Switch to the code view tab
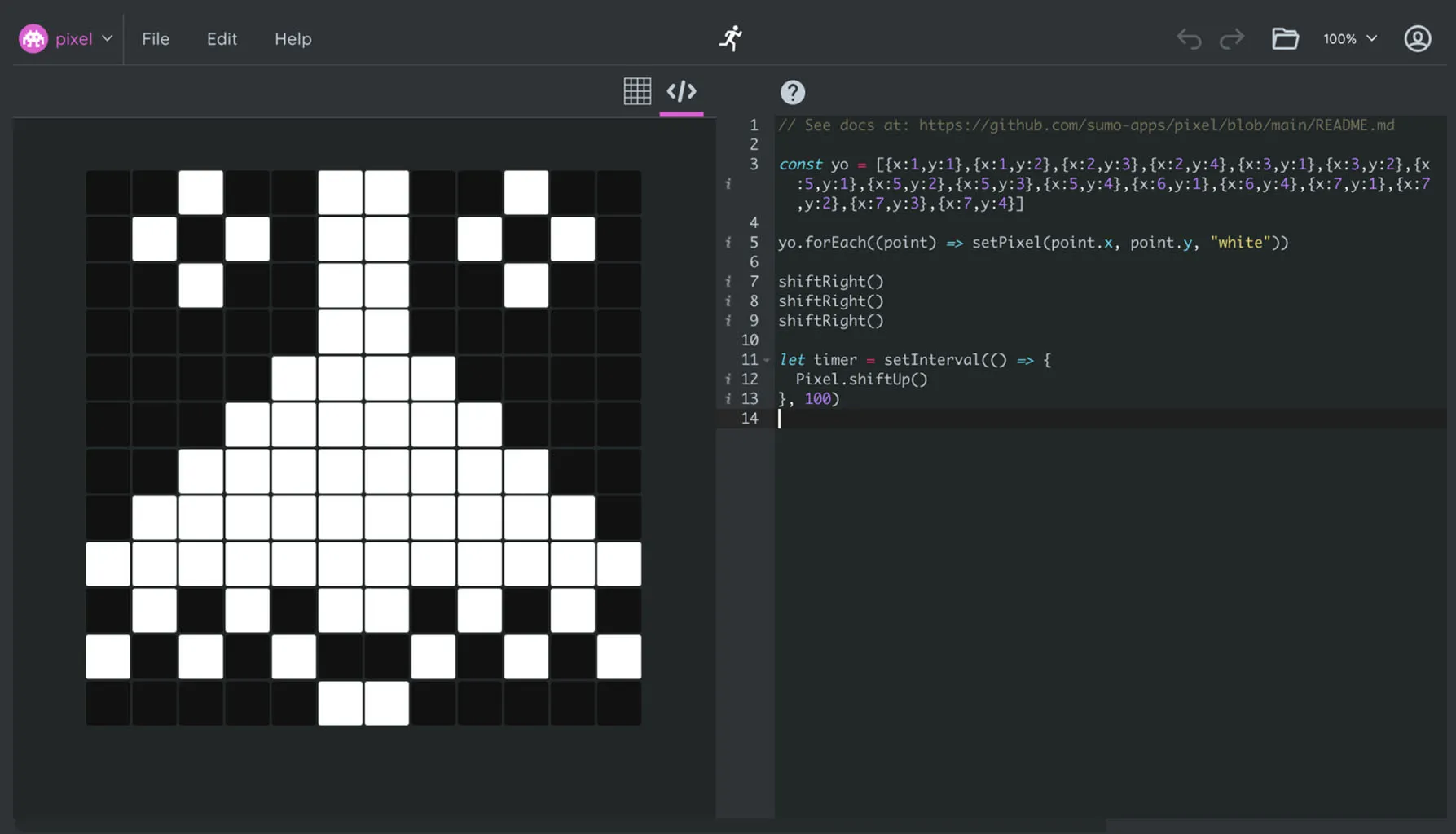This screenshot has width=1456, height=834. 681,91
